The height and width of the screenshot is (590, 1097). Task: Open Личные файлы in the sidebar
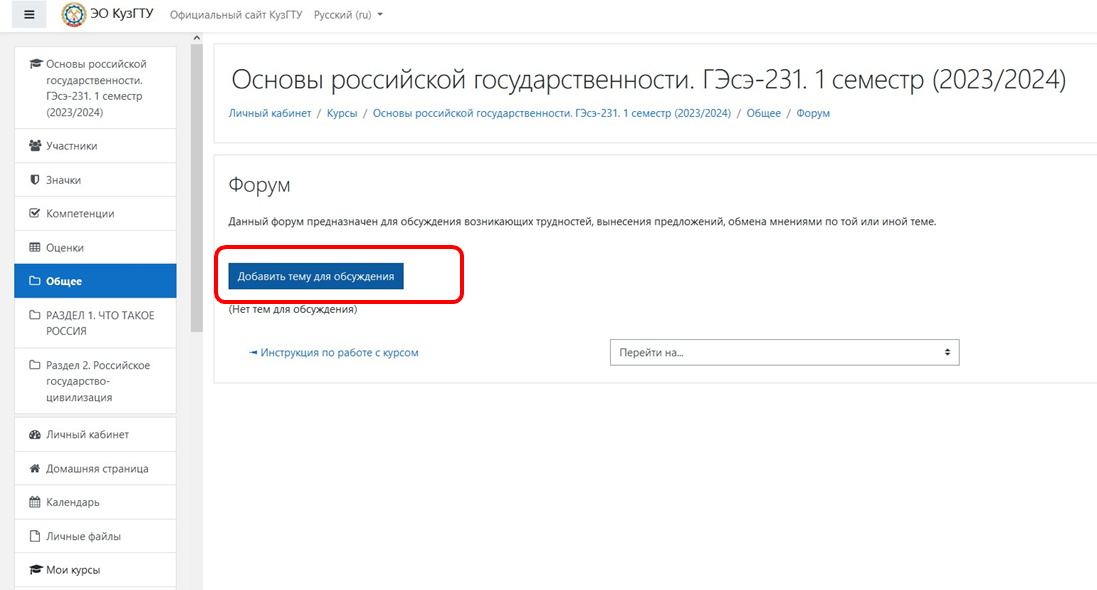click(95, 536)
